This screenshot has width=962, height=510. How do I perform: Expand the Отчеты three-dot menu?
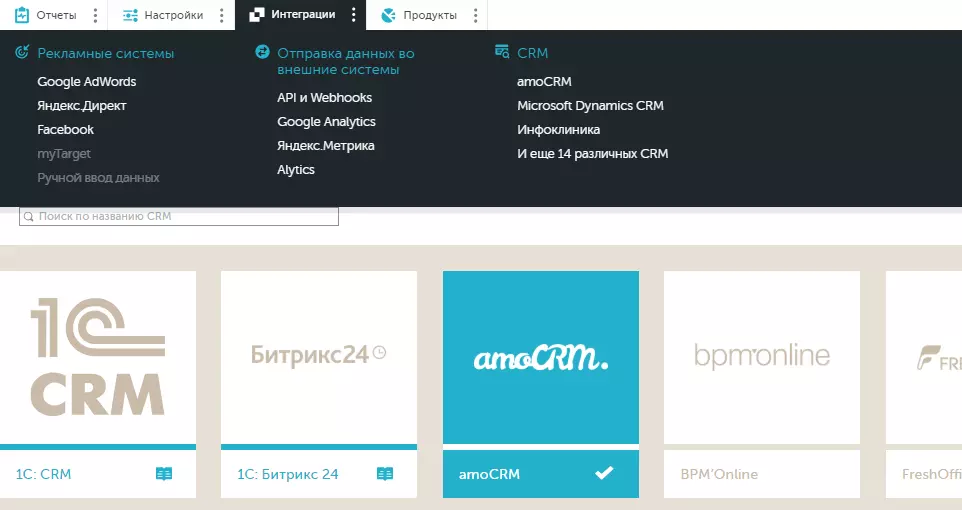(95, 15)
